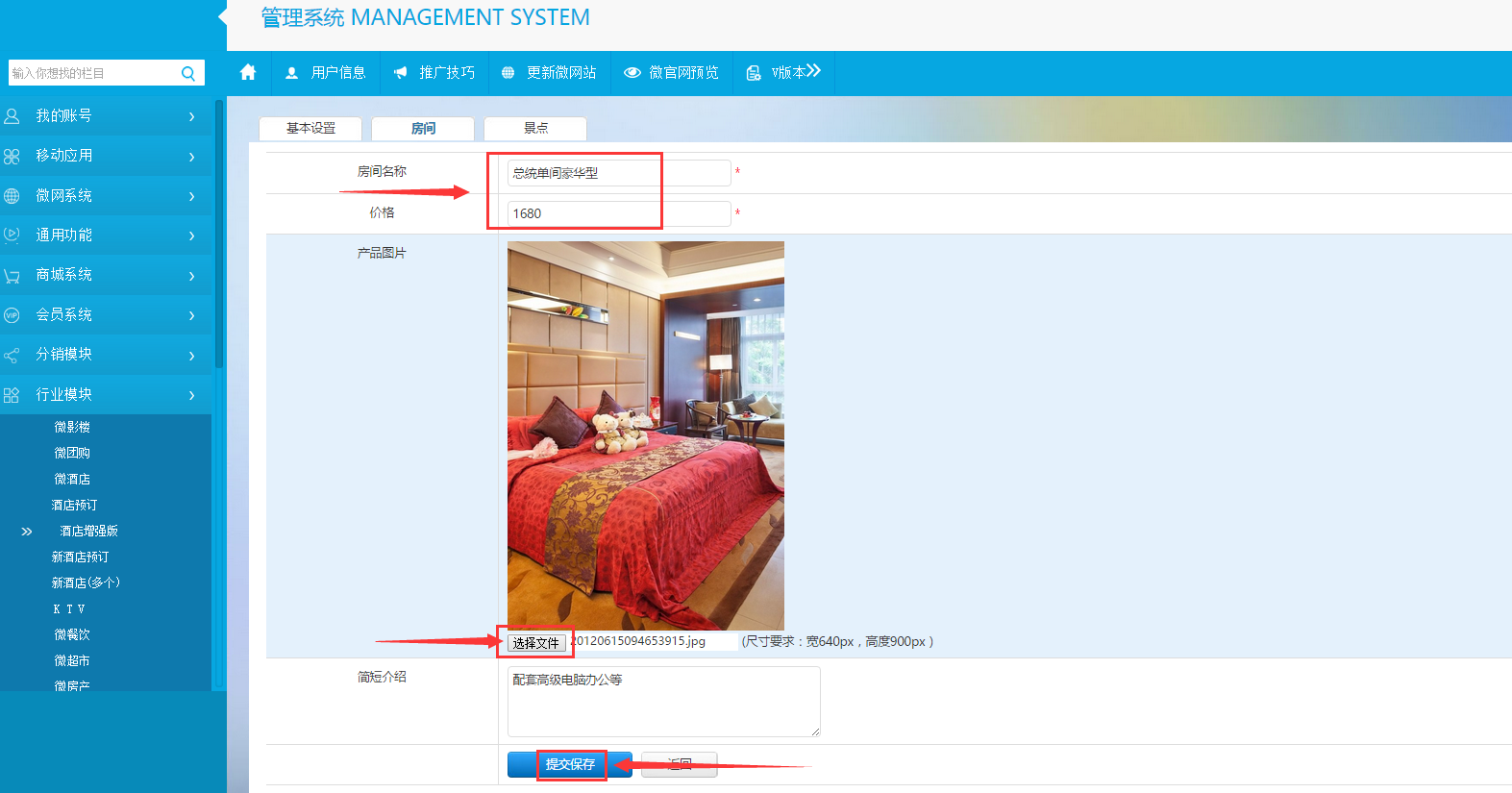1512x793 pixels.
Task: Click the 价格 input field
Action: coord(618,213)
